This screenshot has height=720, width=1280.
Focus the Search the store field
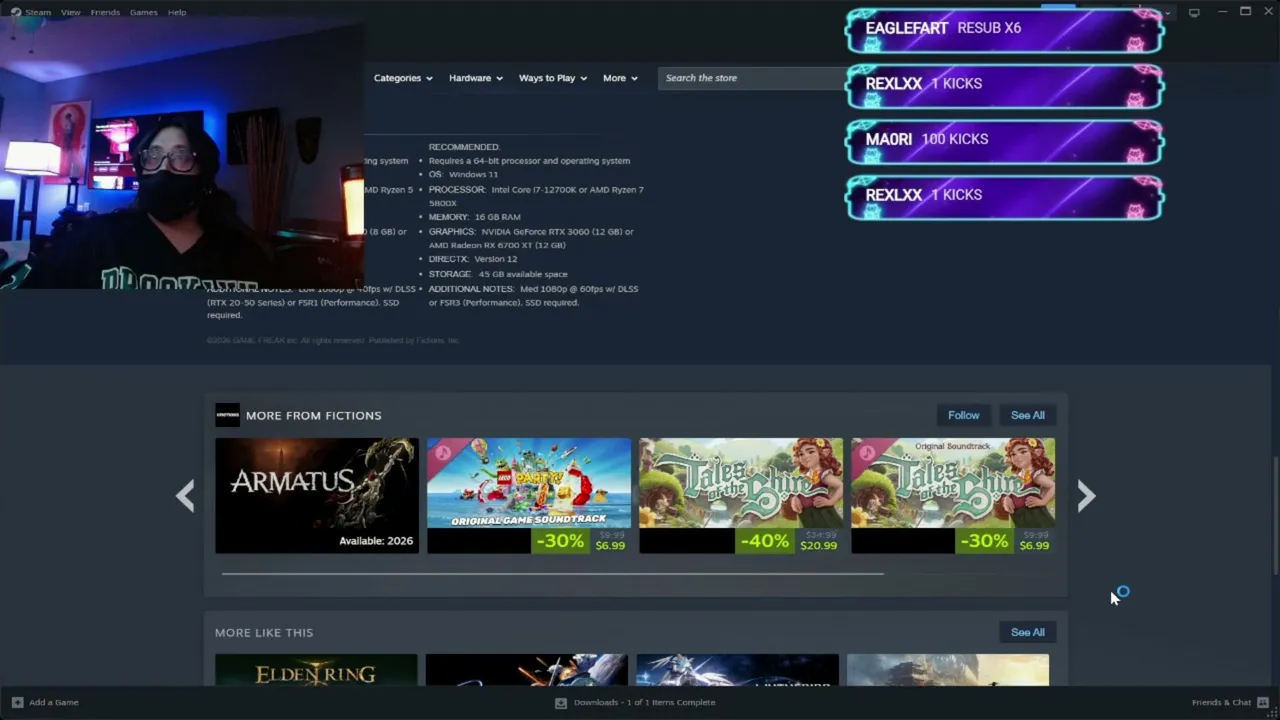[x=752, y=78]
